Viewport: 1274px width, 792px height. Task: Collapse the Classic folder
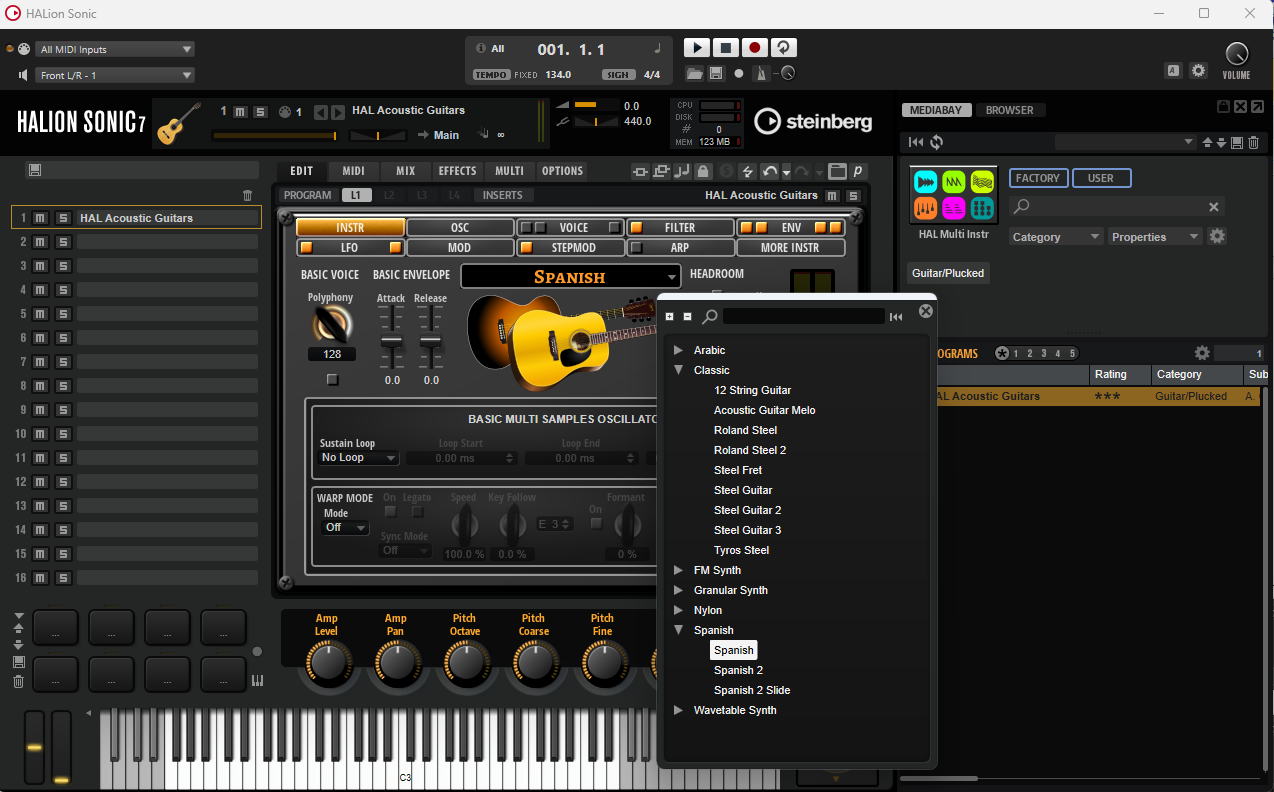(679, 370)
